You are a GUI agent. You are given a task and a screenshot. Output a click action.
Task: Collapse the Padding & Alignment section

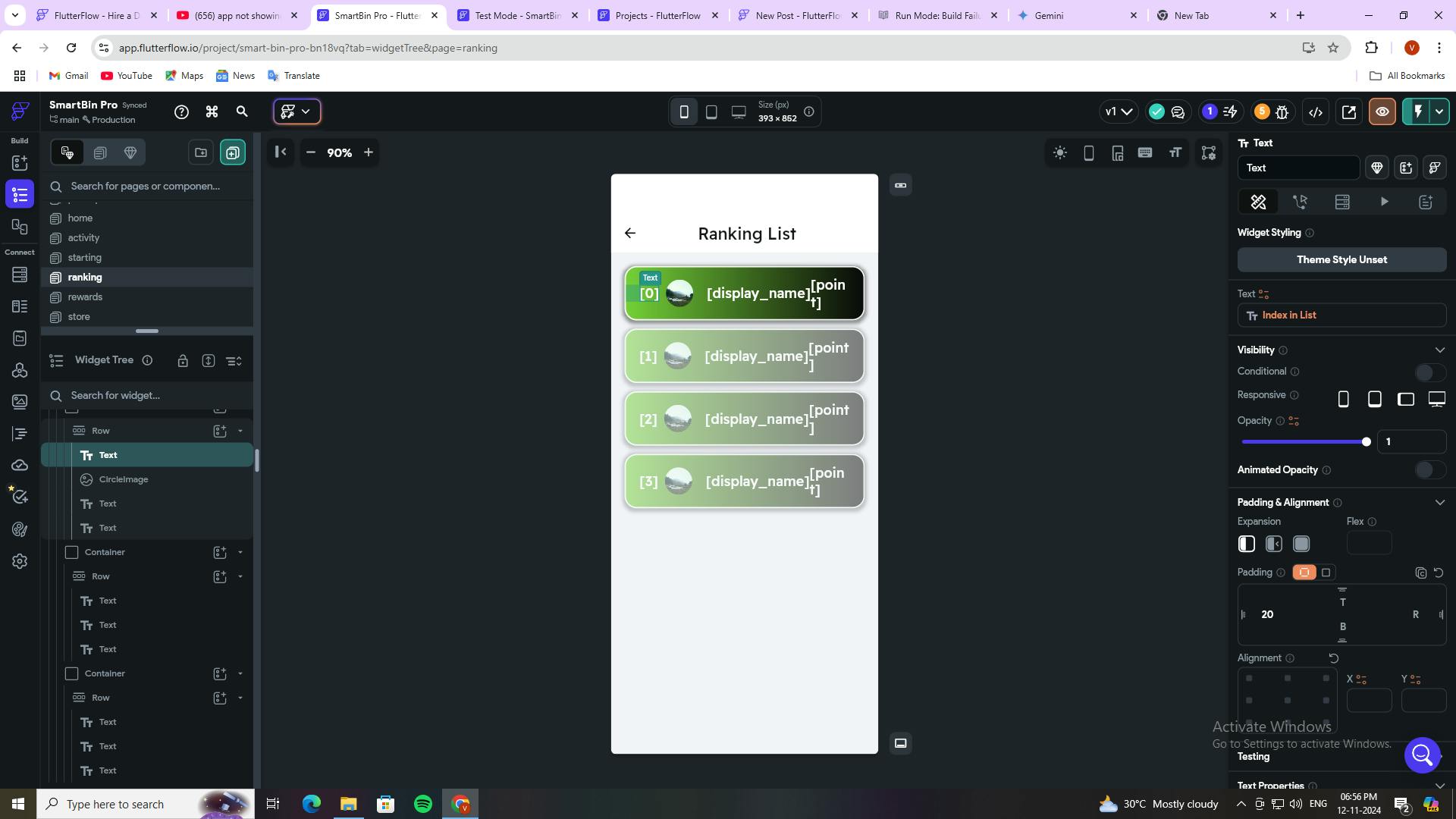pos(1439,503)
